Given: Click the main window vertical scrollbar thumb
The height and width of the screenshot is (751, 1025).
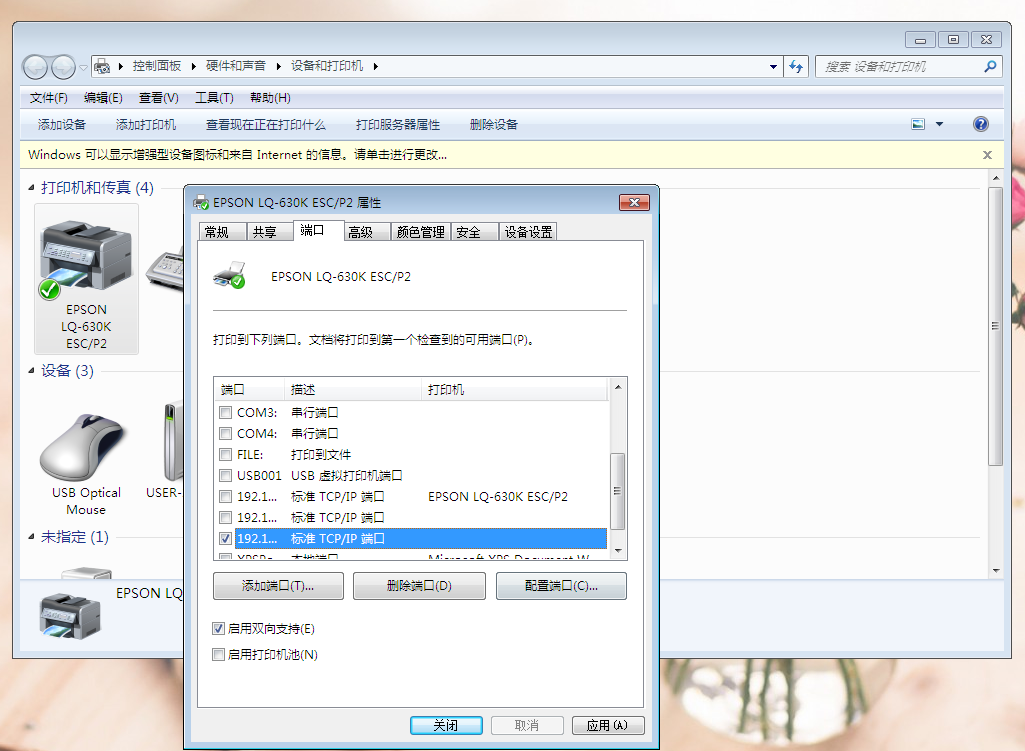Looking at the screenshot, I should (995, 326).
